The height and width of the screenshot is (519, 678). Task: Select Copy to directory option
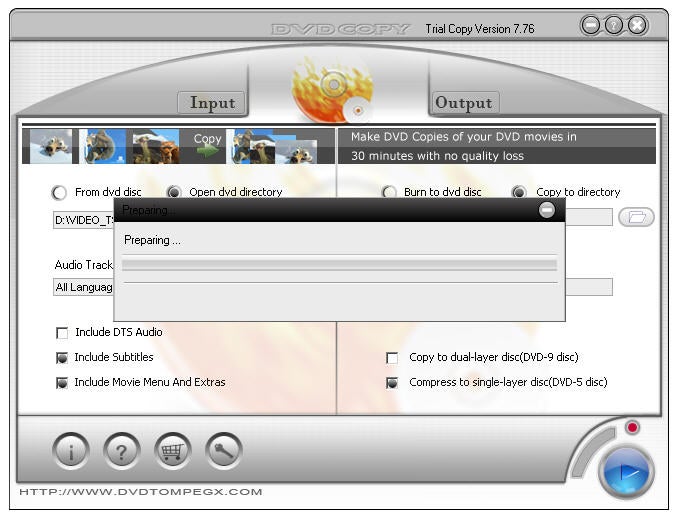click(519, 192)
